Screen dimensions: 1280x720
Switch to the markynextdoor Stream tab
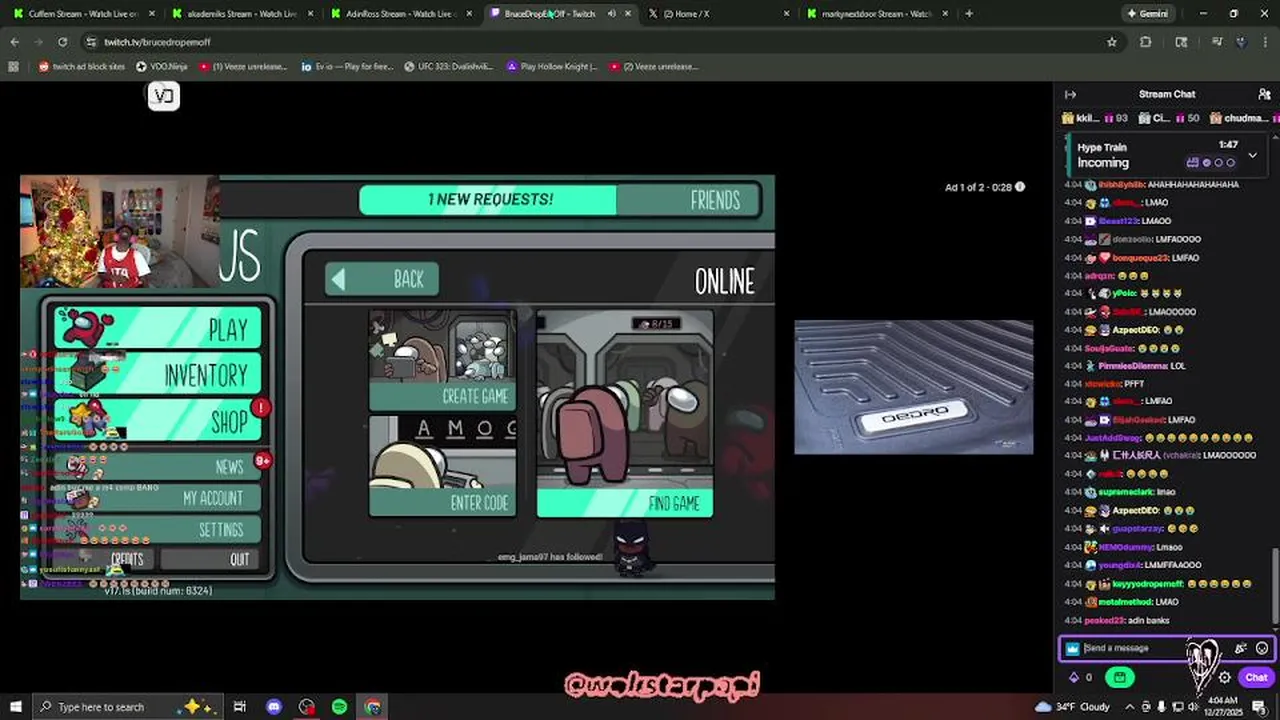876,14
